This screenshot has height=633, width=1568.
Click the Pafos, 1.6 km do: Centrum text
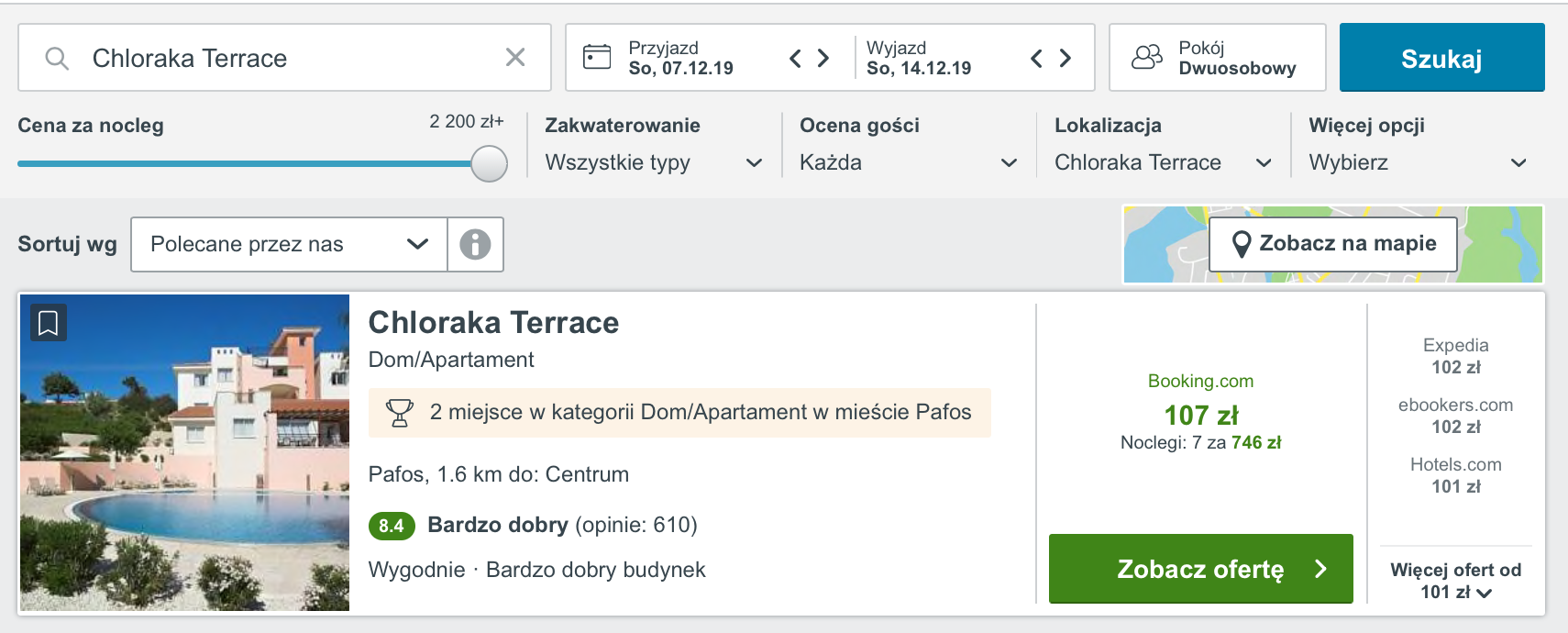499,474
